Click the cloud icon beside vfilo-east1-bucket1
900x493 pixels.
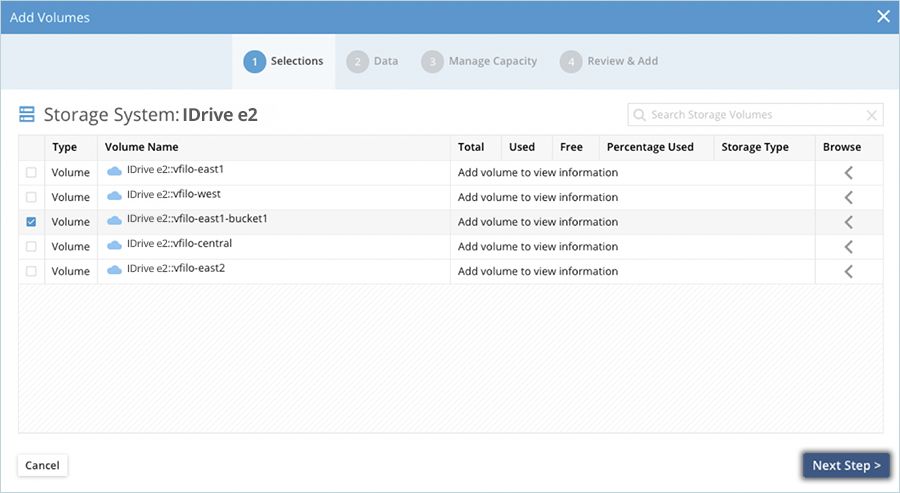tap(114, 220)
